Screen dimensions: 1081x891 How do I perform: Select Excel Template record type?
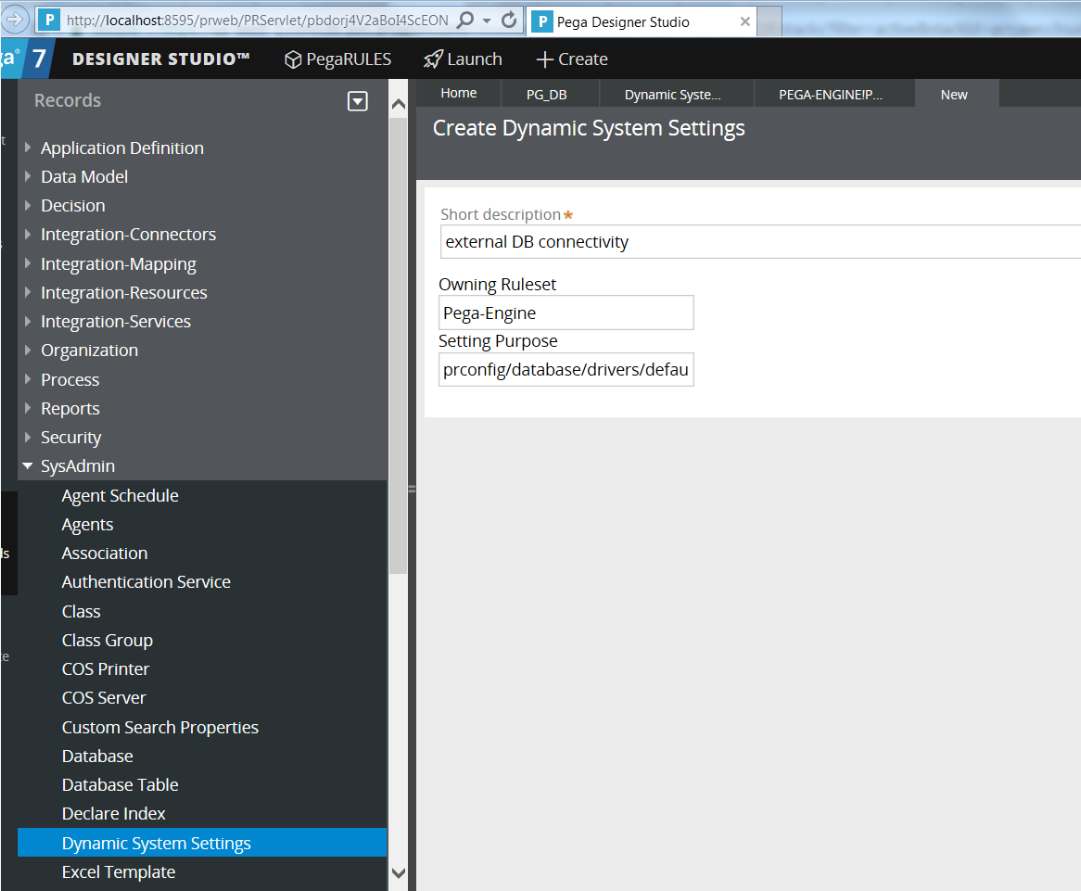click(x=119, y=872)
